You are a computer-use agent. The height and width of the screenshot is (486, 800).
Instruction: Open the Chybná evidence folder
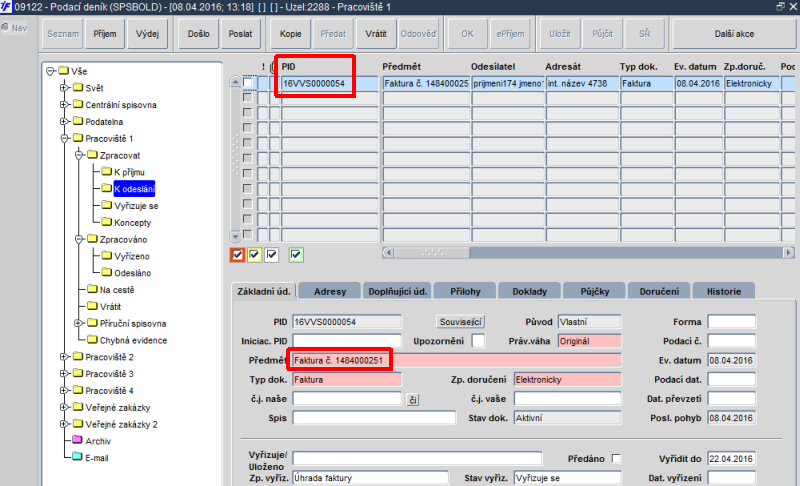(x=133, y=341)
